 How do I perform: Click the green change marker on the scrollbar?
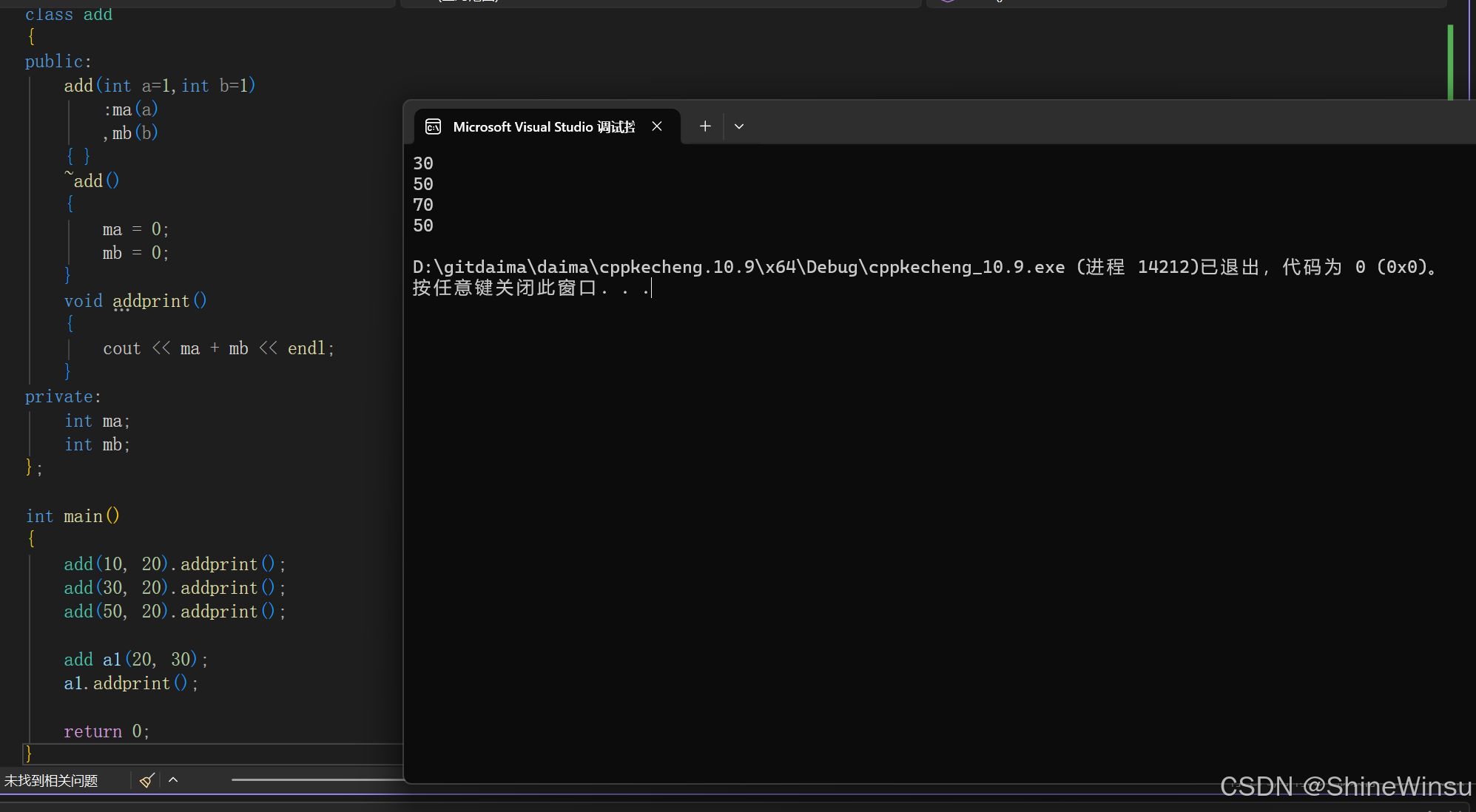tap(1450, 62)
